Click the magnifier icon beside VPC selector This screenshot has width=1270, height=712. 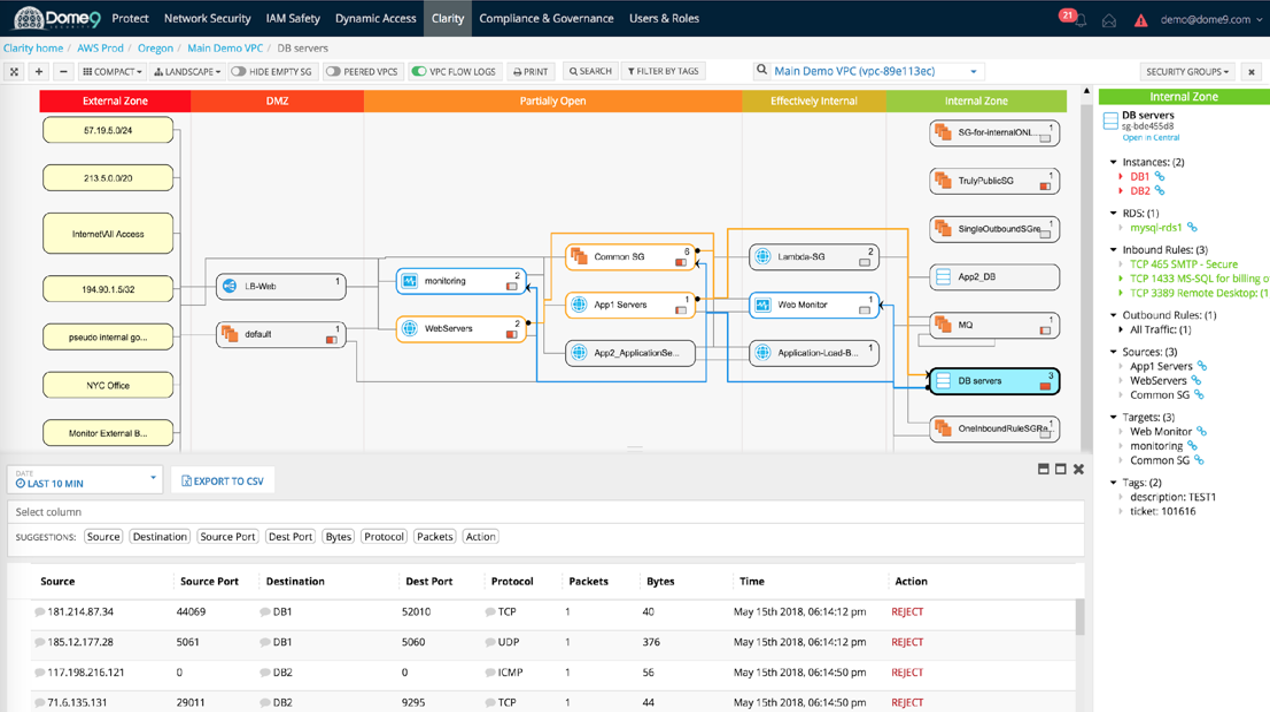click(x=762, y=71)
